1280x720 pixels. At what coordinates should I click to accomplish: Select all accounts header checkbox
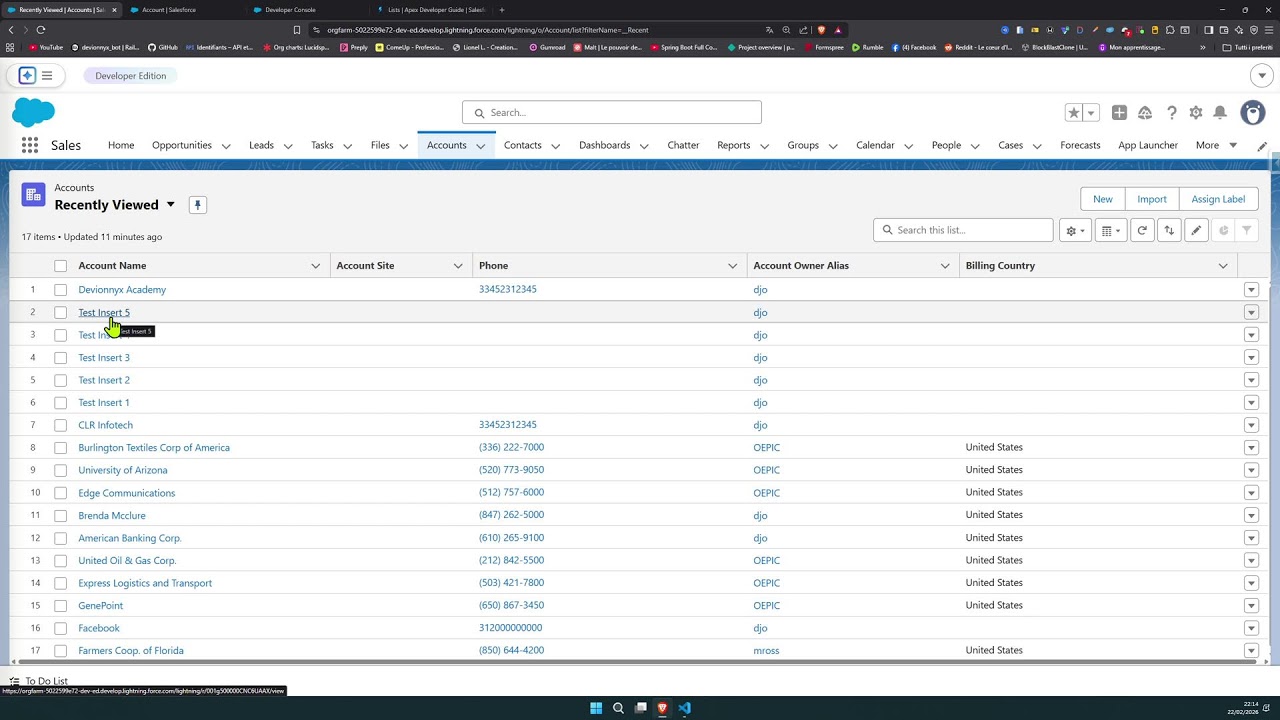(x=60, y=266)
